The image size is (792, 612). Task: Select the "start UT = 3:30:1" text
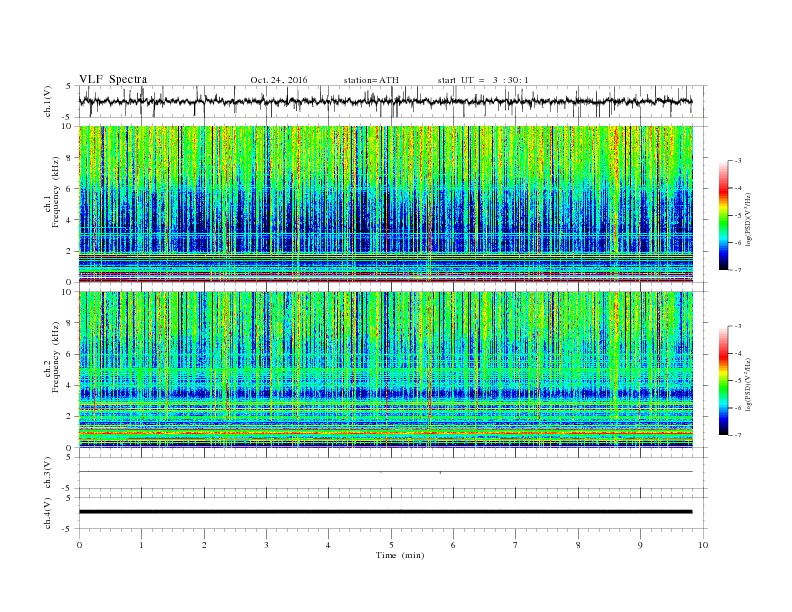pyautogui.click(x=483, y=80)
